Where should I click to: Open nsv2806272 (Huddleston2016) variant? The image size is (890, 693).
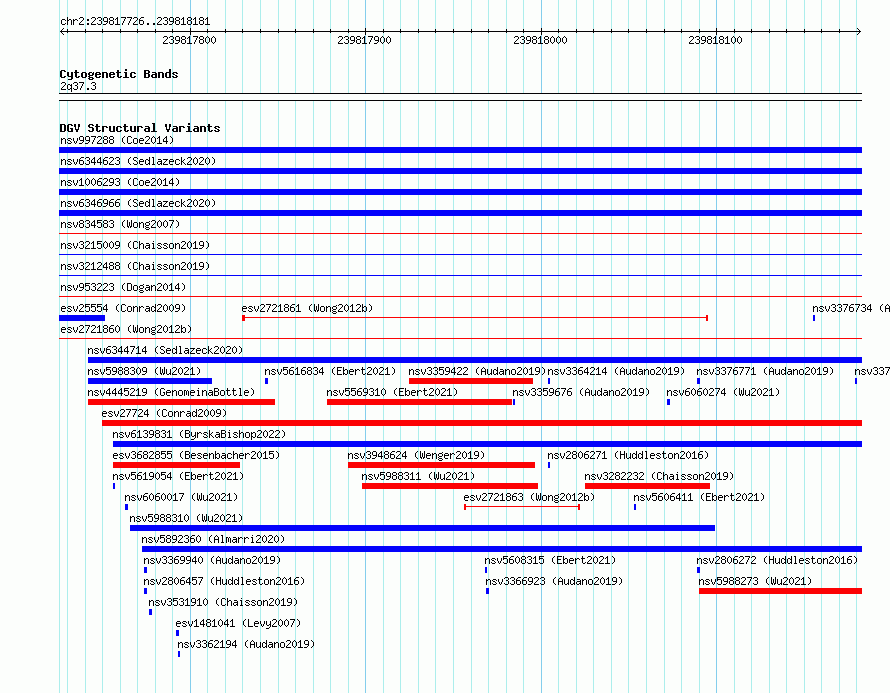(x=778, y=560)
